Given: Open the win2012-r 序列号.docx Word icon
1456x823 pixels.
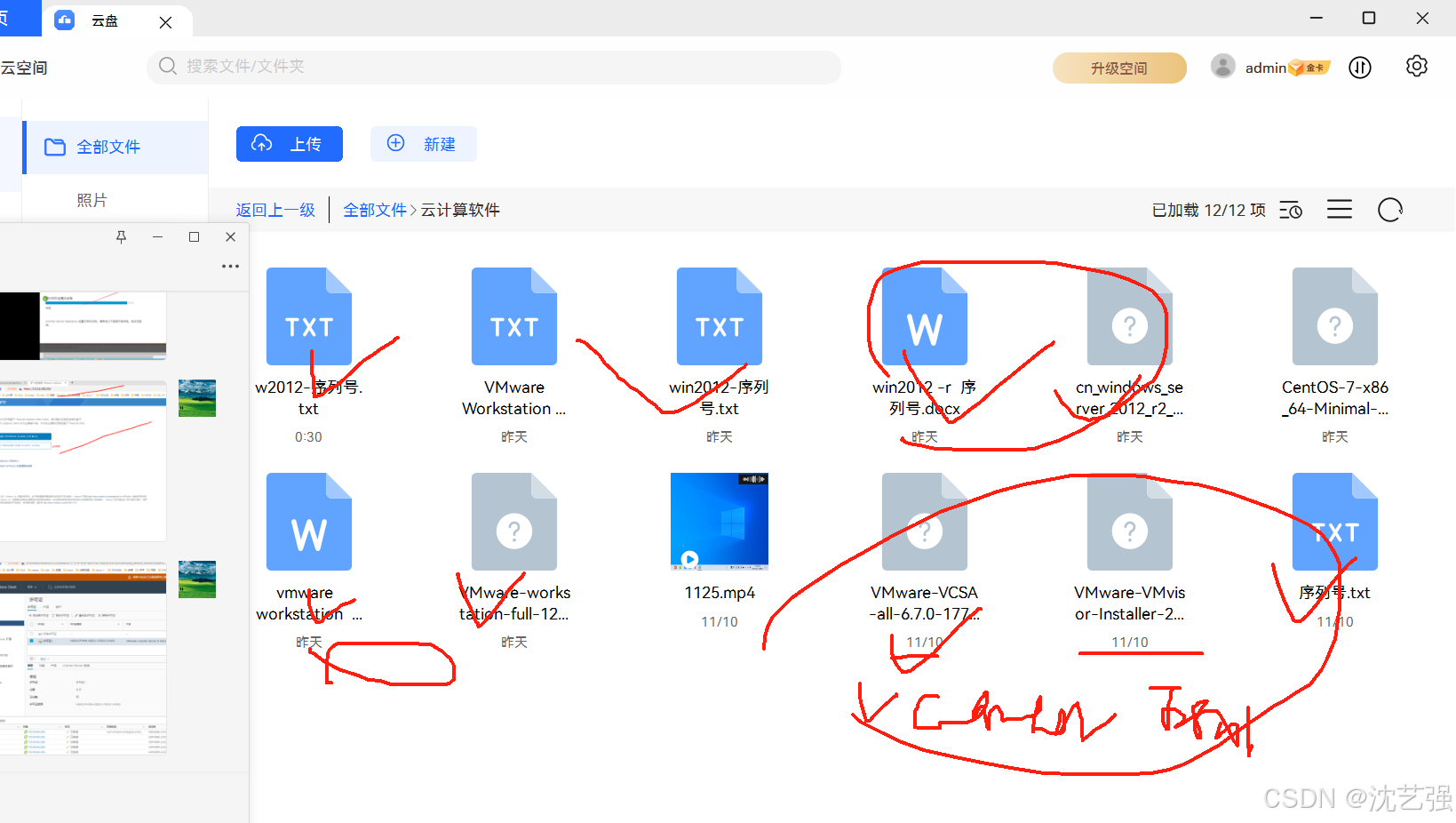Looking at the screenshot, I should 925,316.
